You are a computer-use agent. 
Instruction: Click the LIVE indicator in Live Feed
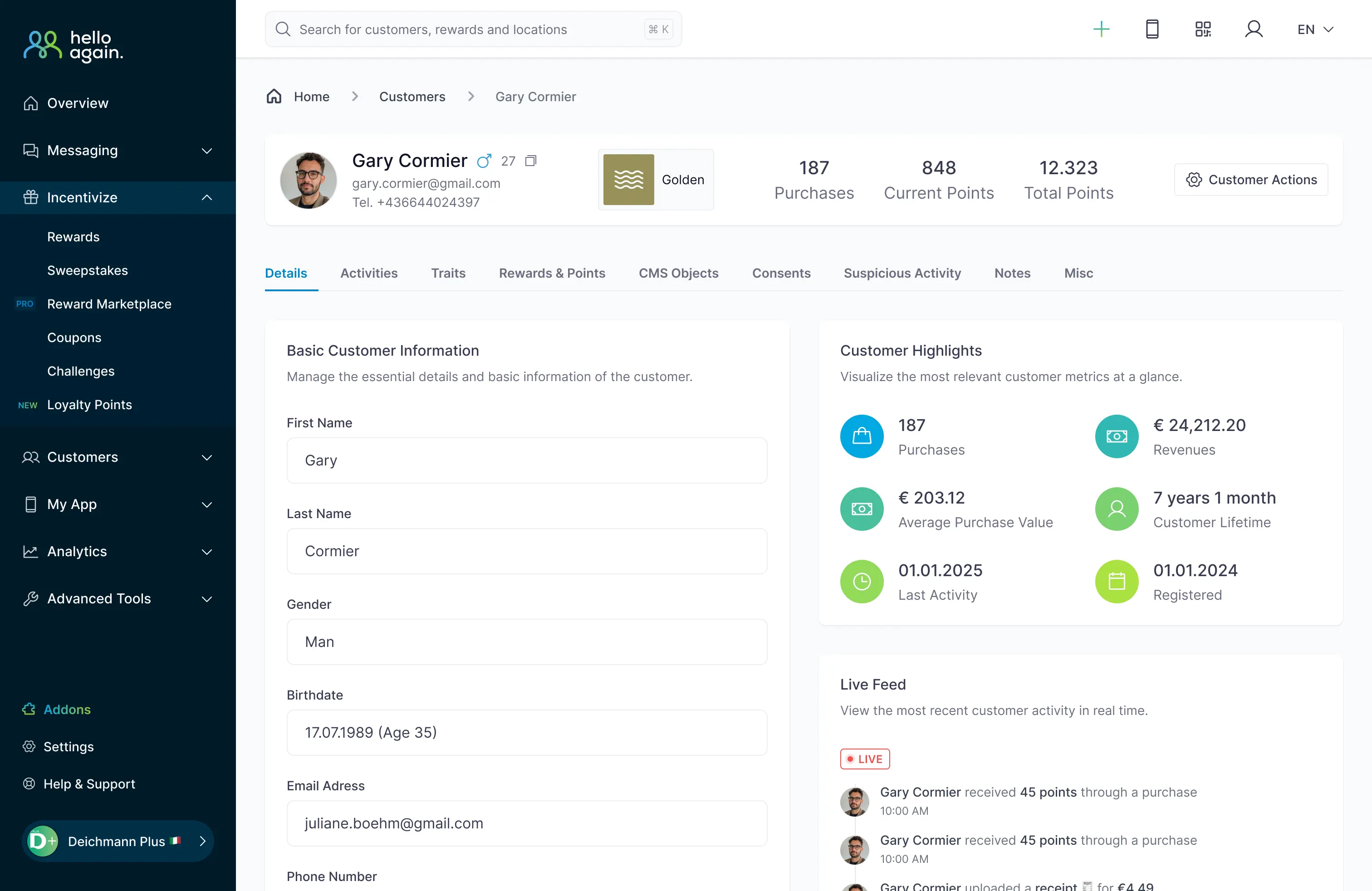(x=864, y=759)
